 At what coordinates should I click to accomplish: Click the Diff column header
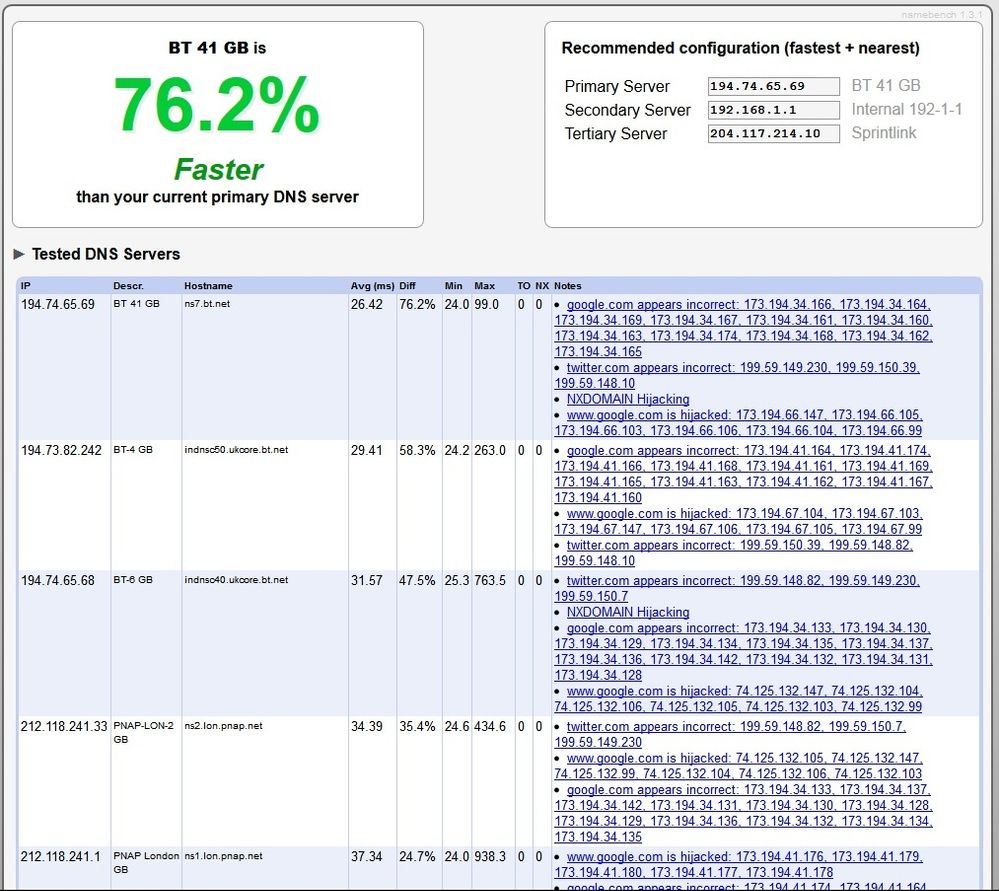point(407,286)
